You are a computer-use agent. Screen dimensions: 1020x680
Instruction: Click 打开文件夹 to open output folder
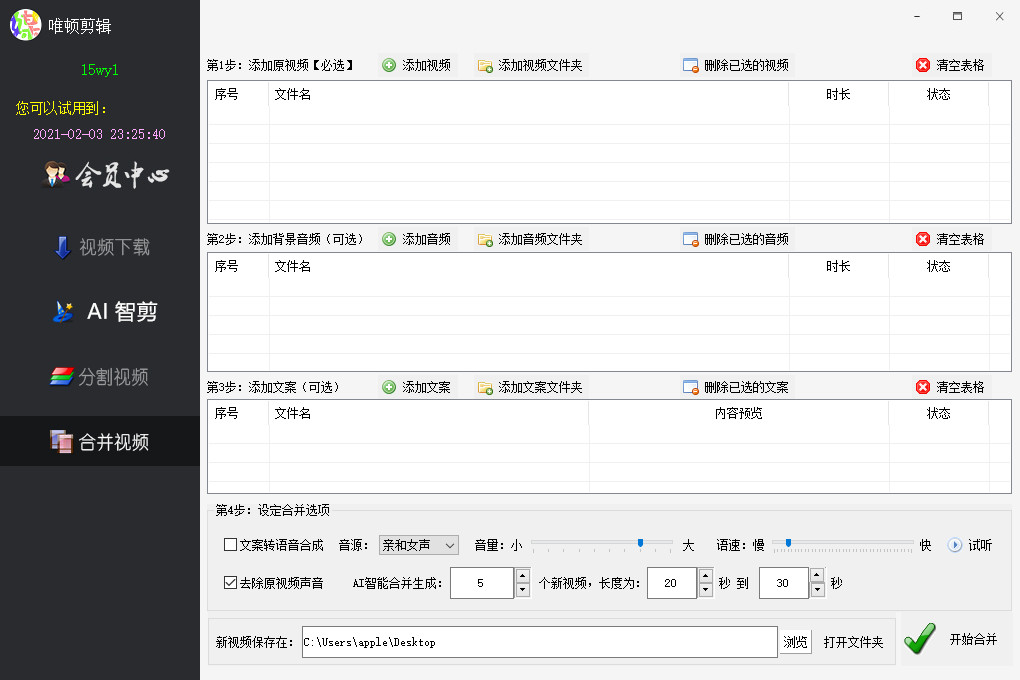[x=853, y=642]
